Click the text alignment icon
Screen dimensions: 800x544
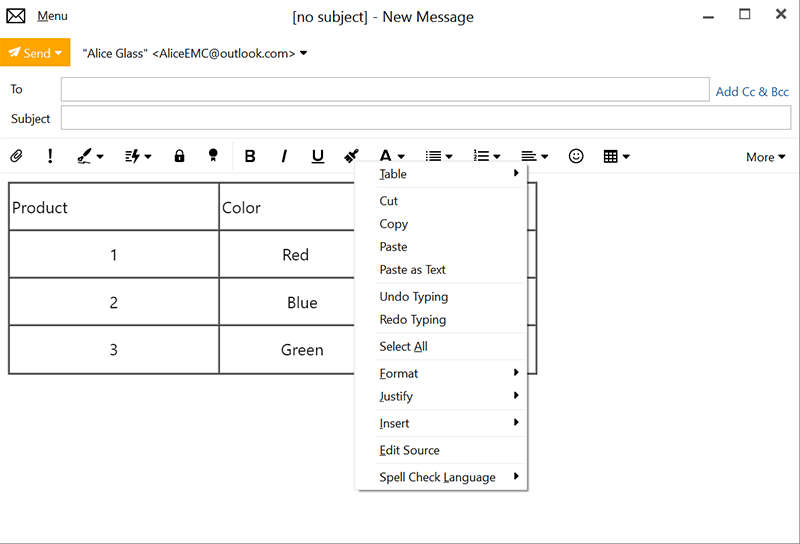click(x=529, y=156)
